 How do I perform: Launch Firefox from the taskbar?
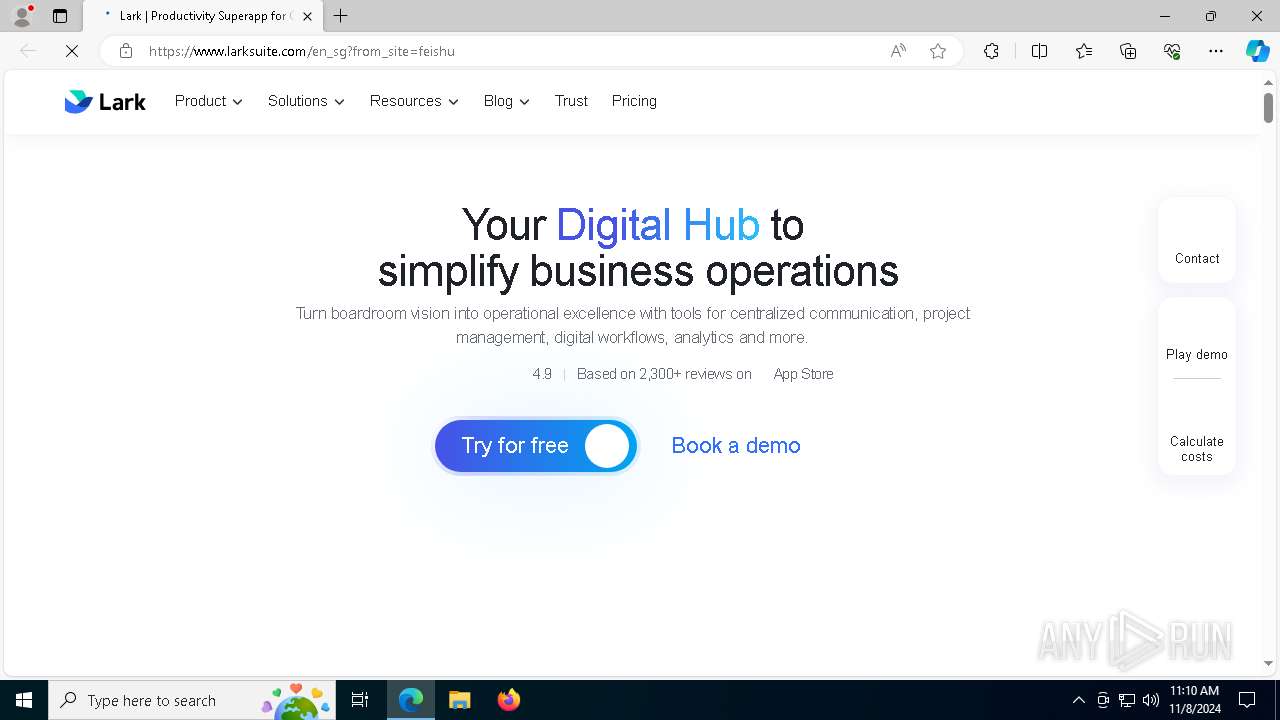[508, 700]
